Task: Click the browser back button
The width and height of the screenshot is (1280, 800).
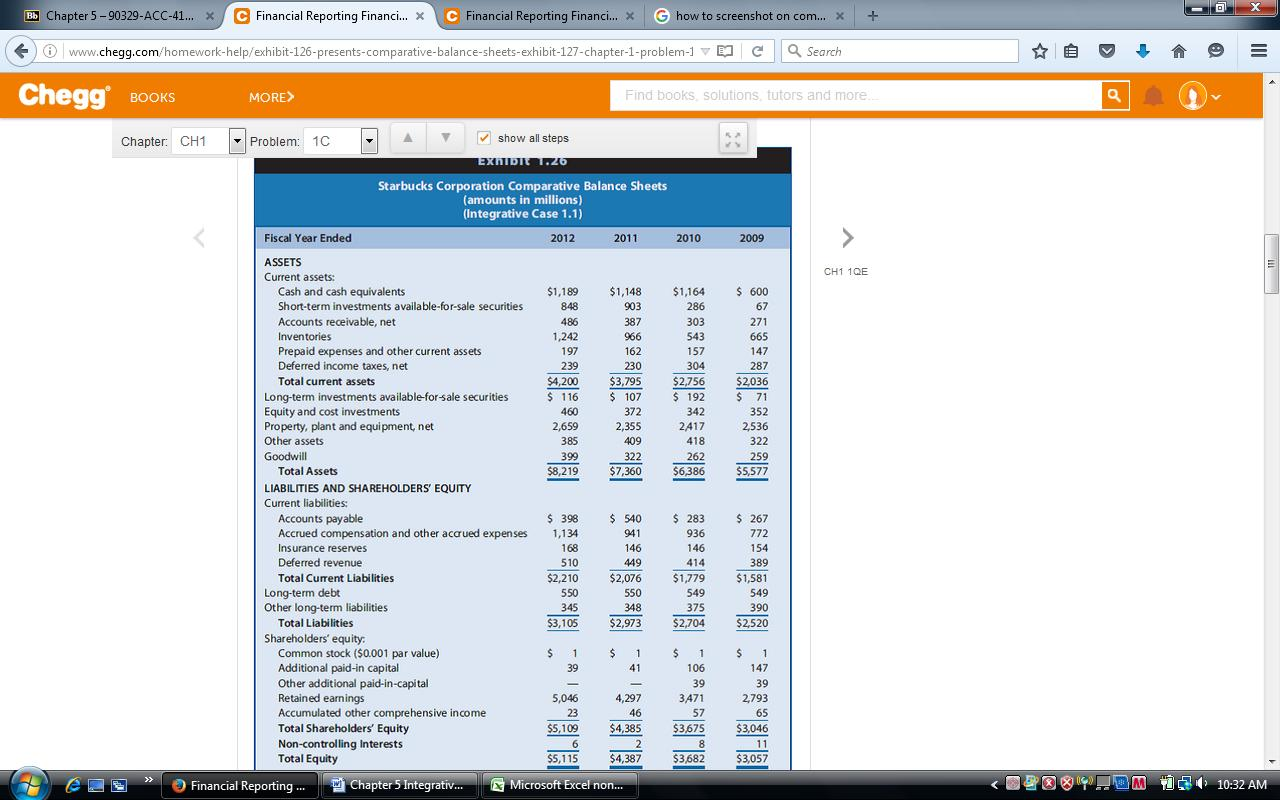Action: [22, 51]
